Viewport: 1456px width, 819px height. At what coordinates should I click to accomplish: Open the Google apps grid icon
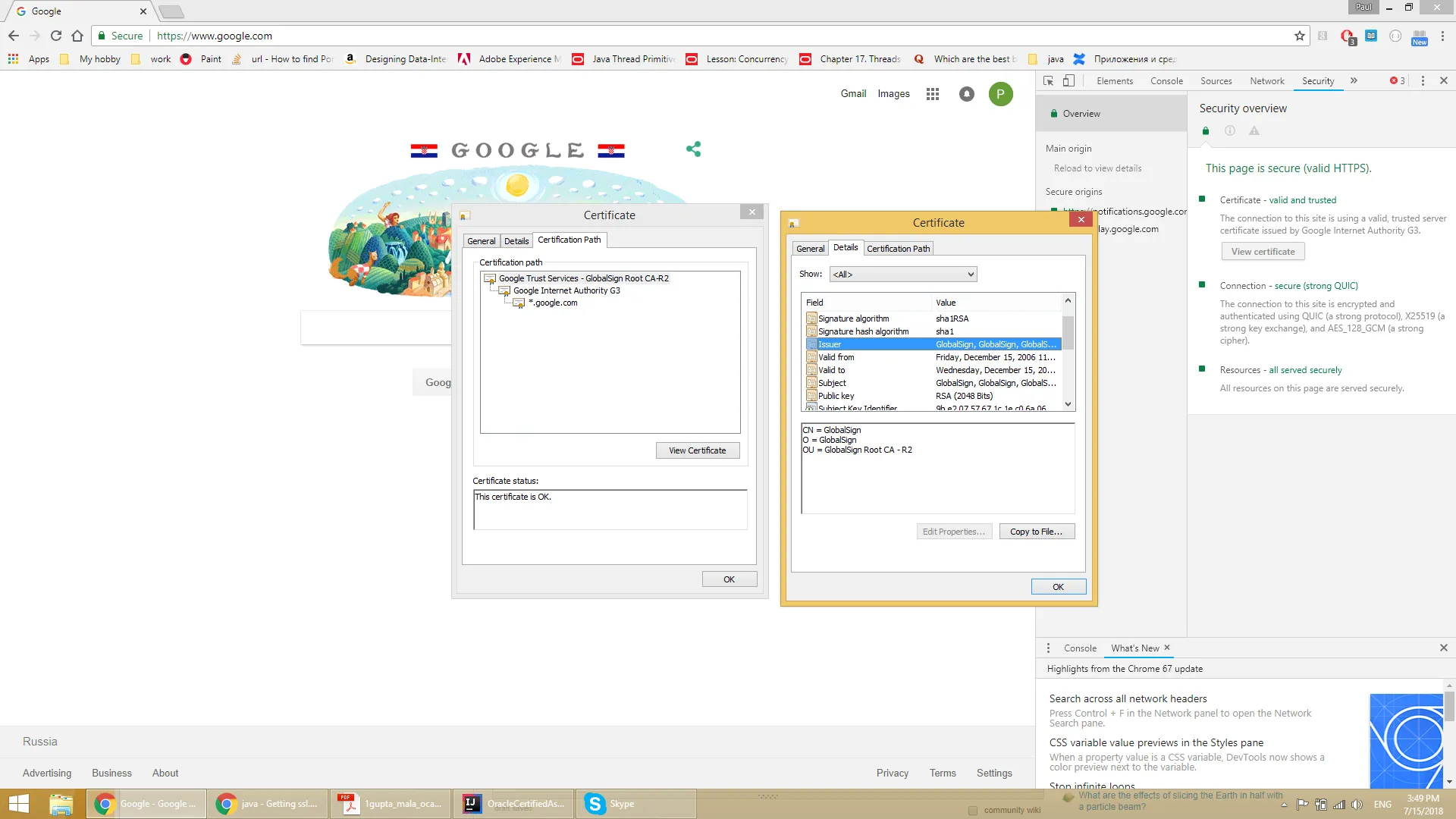[x=933, y=94]
